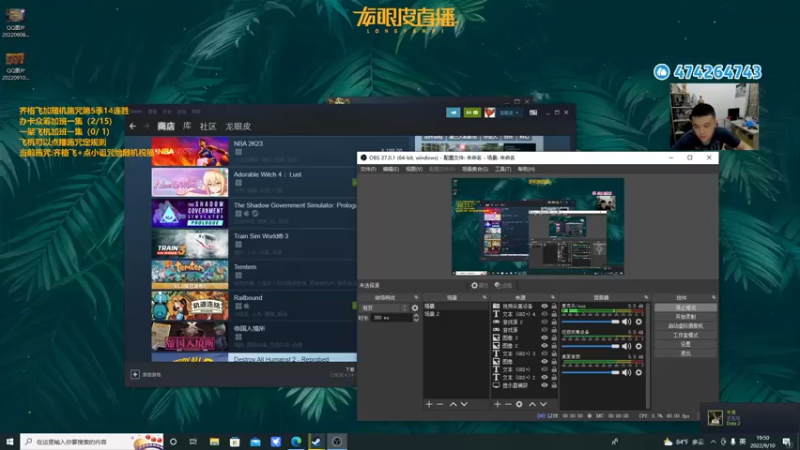
Task: Open the scene transition type dropdown
Action: (384, 308)
